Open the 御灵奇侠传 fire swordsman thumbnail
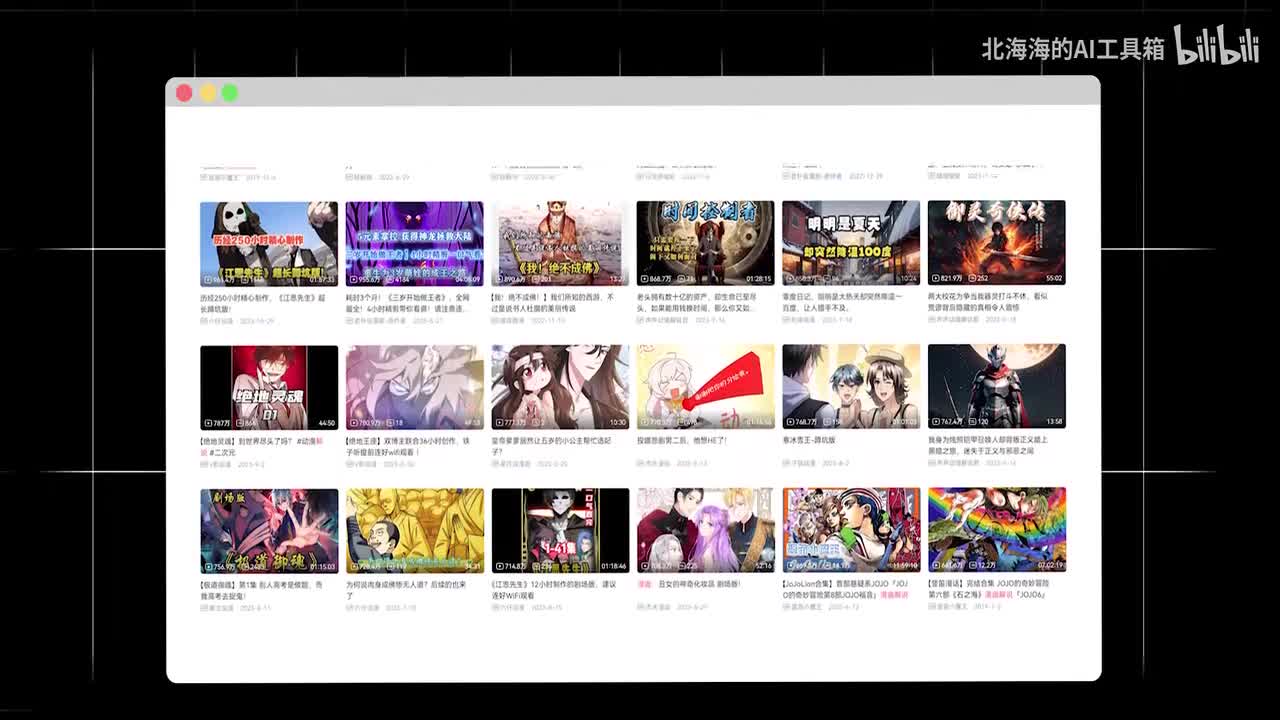This screenshot has width=1280, height=720. (x=996, y=243)
